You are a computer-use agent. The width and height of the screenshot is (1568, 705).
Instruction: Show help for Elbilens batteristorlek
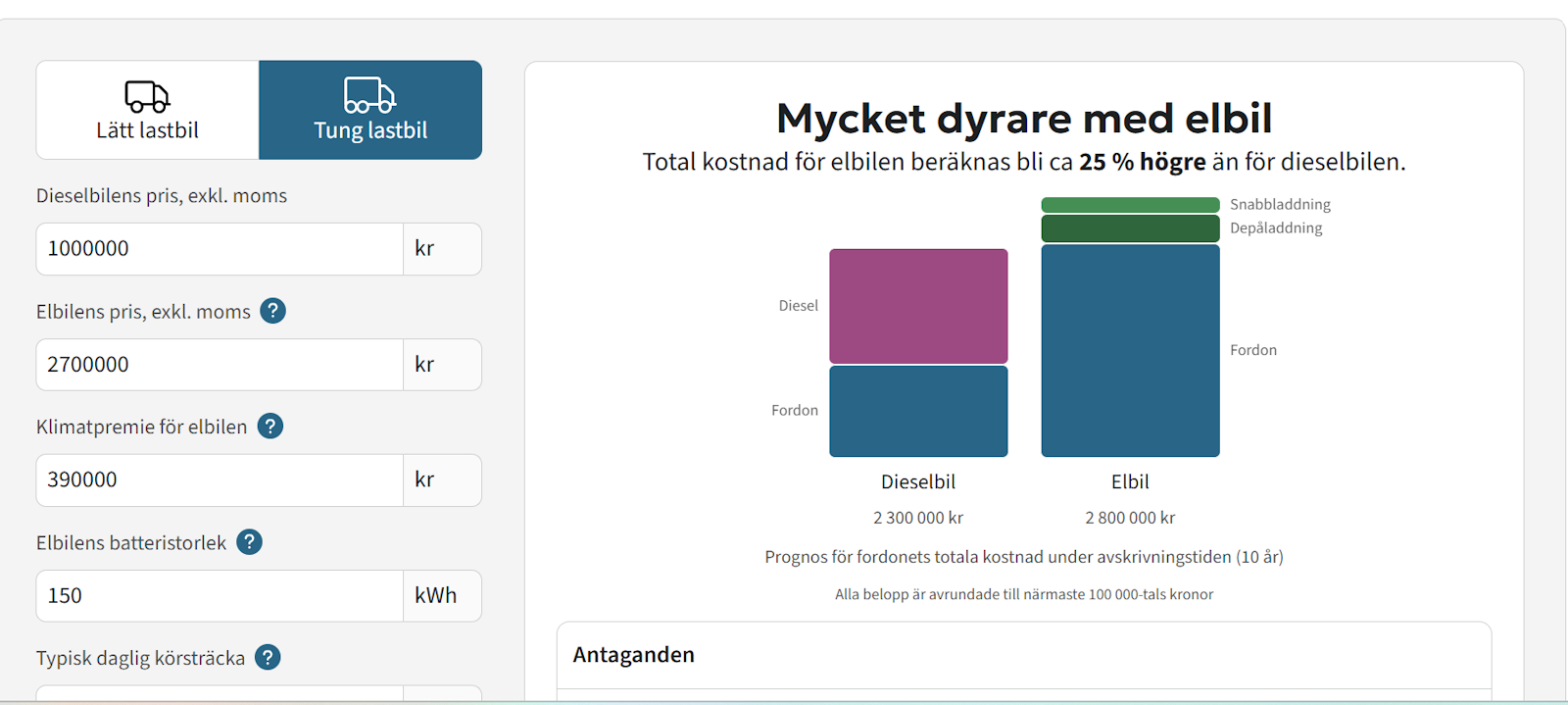tap(250, 542)
